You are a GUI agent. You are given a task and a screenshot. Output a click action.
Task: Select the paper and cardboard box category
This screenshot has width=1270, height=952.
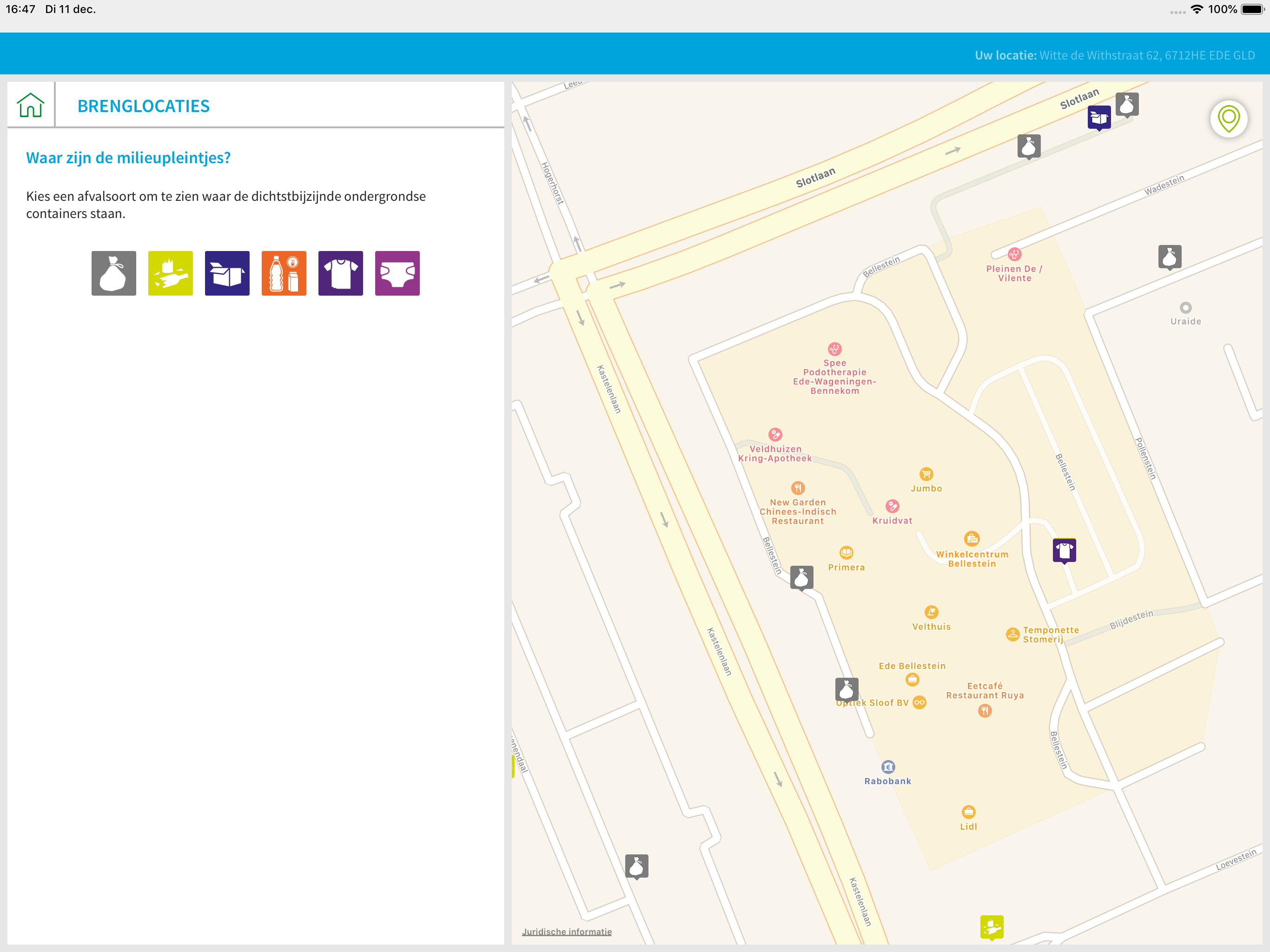coord(227,273)
